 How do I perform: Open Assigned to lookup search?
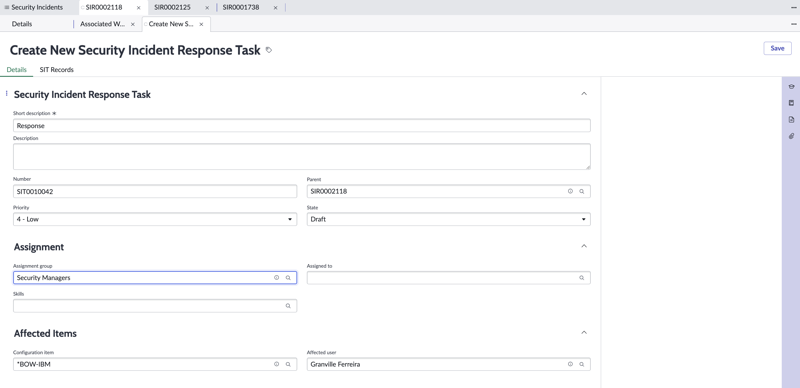click(x=582, y=278)
